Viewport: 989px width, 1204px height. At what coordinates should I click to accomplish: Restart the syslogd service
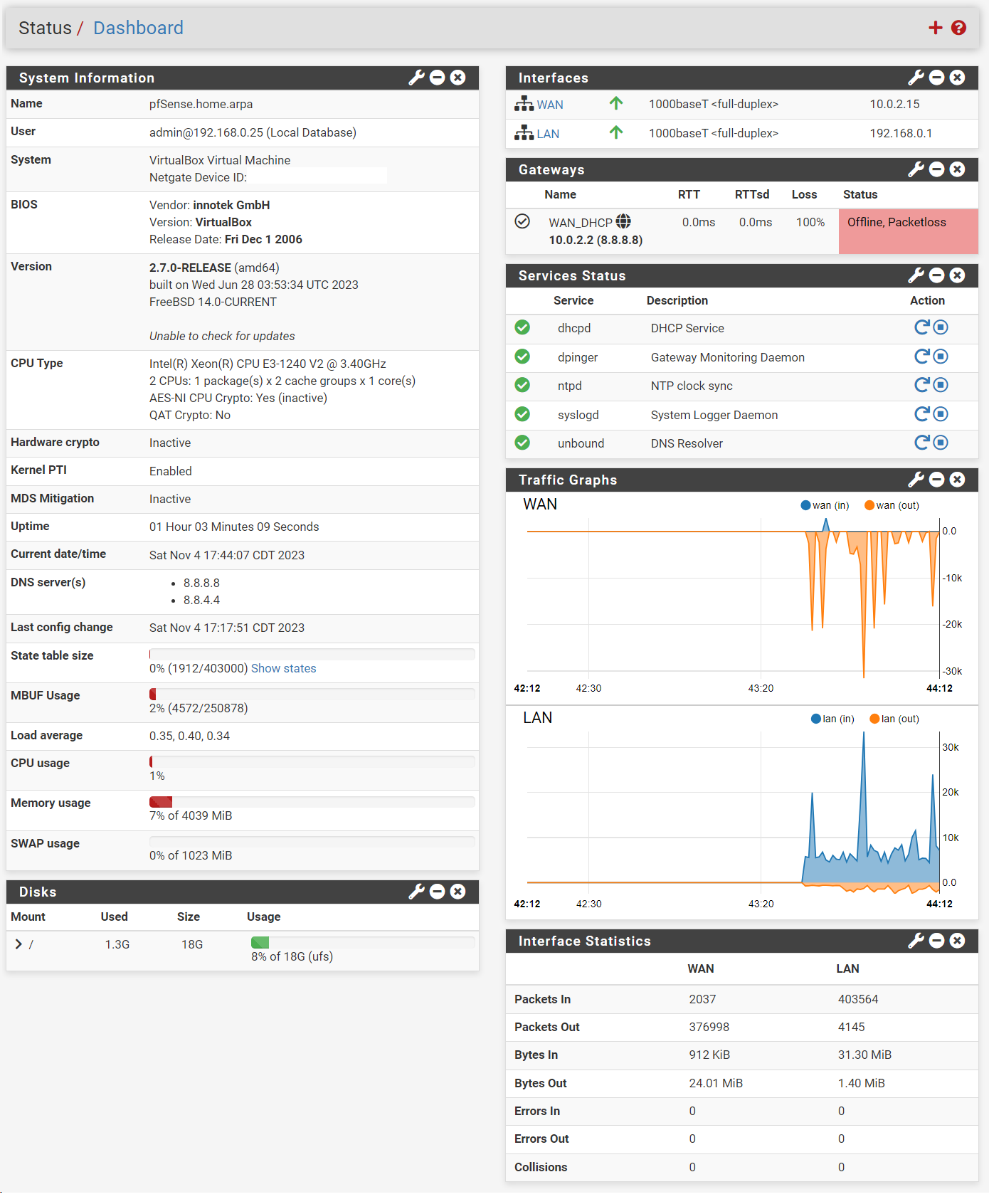tap(922, 414)
